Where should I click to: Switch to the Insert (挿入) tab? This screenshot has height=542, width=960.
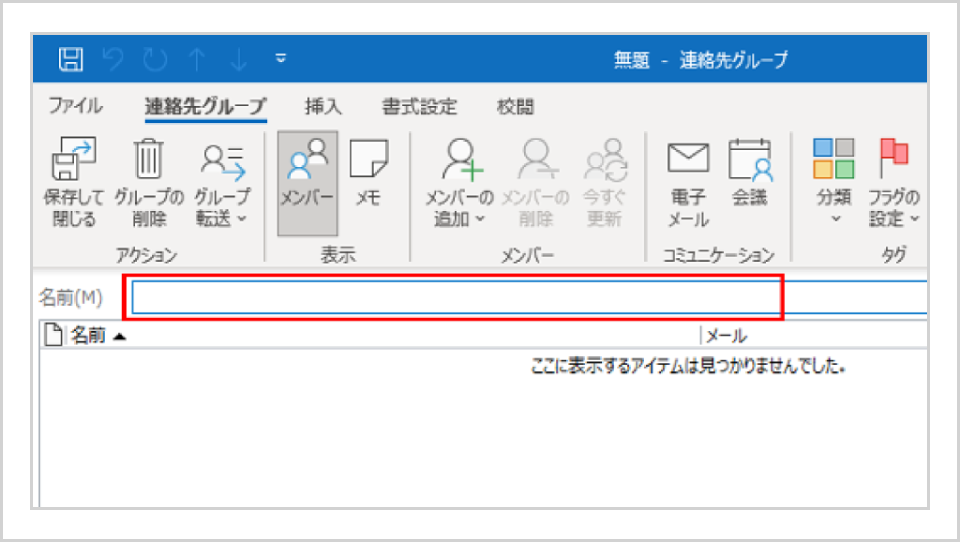coord(323,106)
